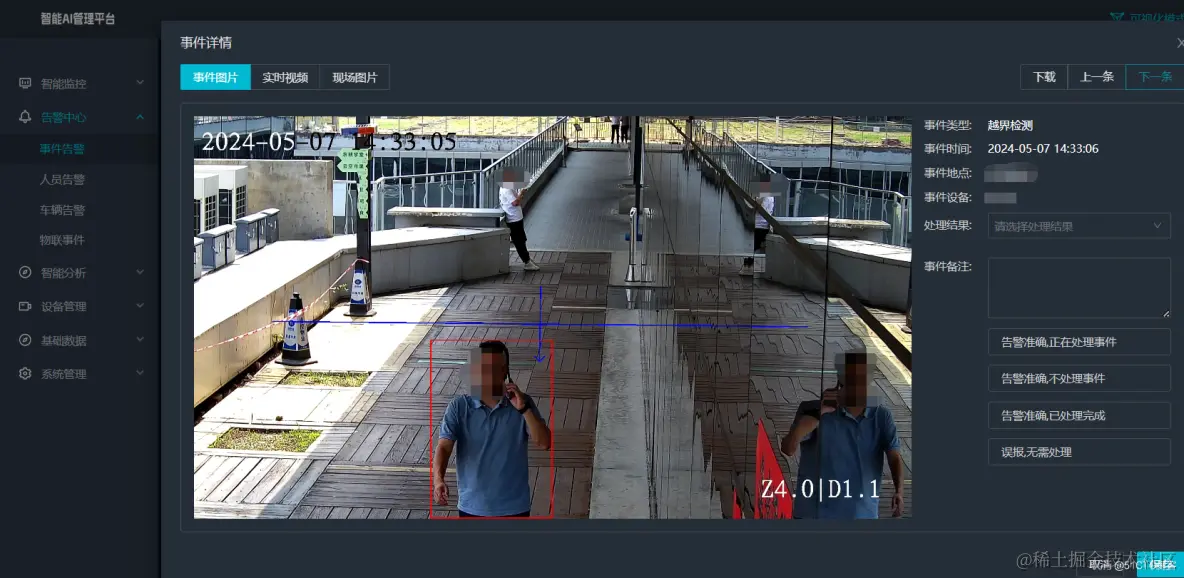1184x578 pixels.
Task: Click the 越界检测 event type value
Action: coord(1010,125)
